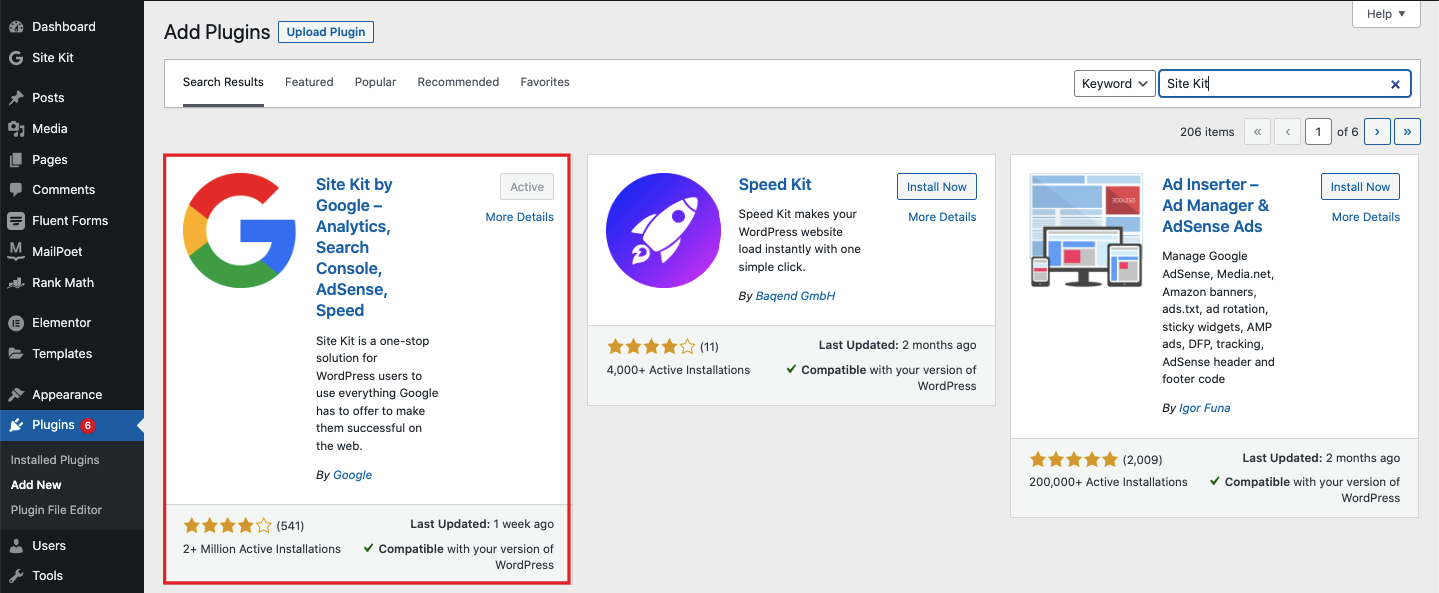Click the Media icon in sidebar

tap(16, 129)
